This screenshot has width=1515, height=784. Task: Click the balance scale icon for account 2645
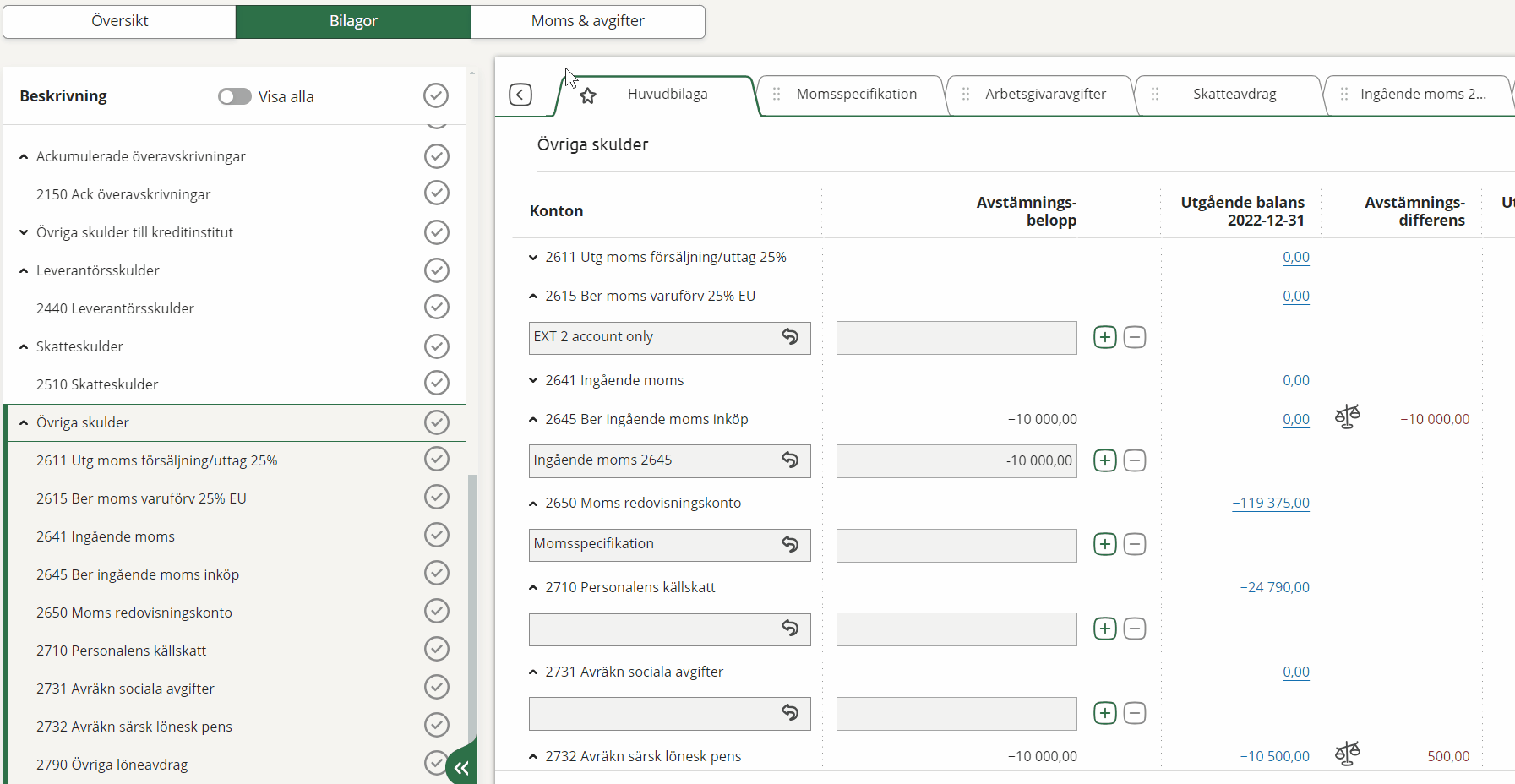1347,416
